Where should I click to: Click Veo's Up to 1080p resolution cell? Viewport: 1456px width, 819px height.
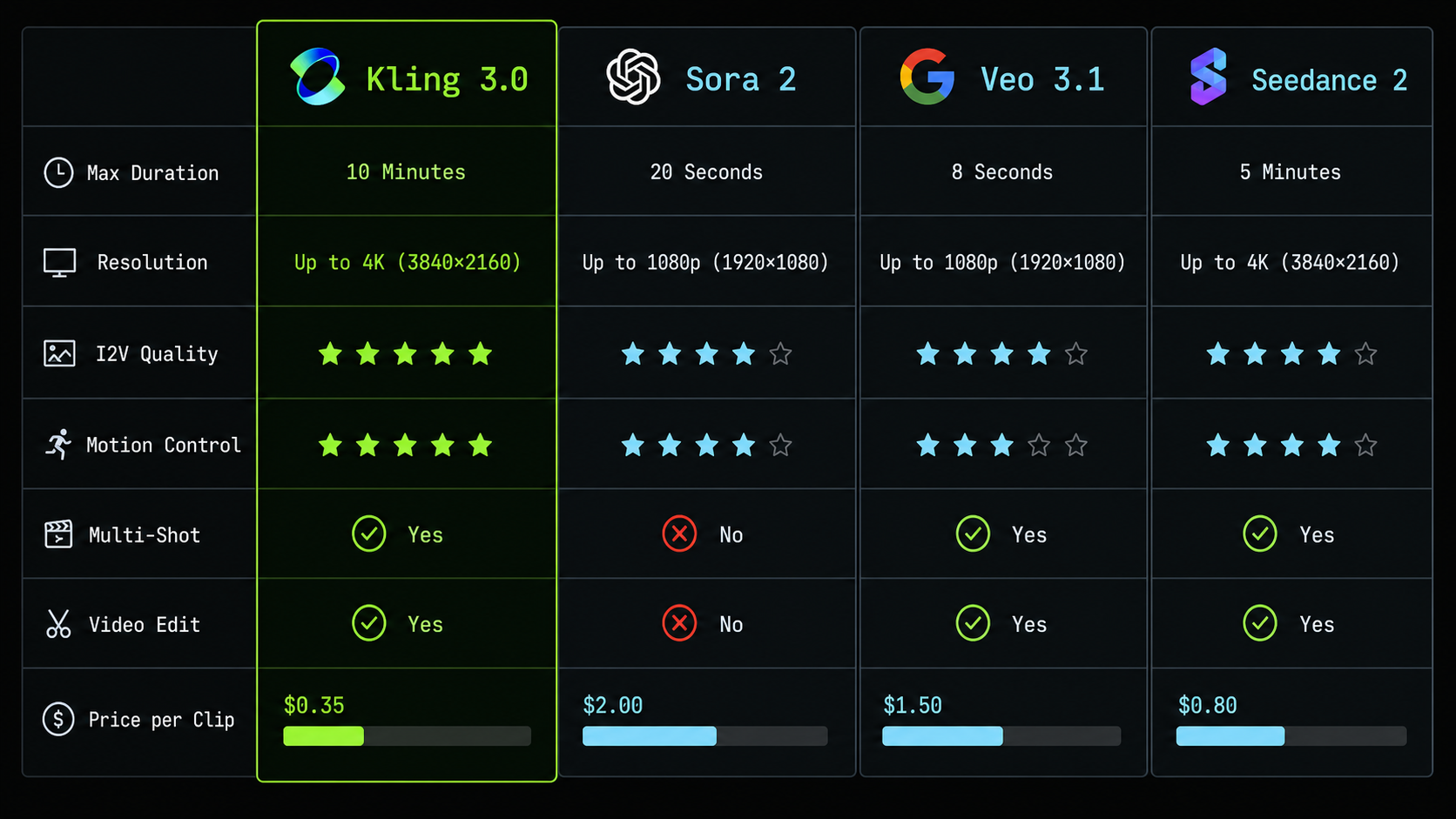tap(1002, 263)
